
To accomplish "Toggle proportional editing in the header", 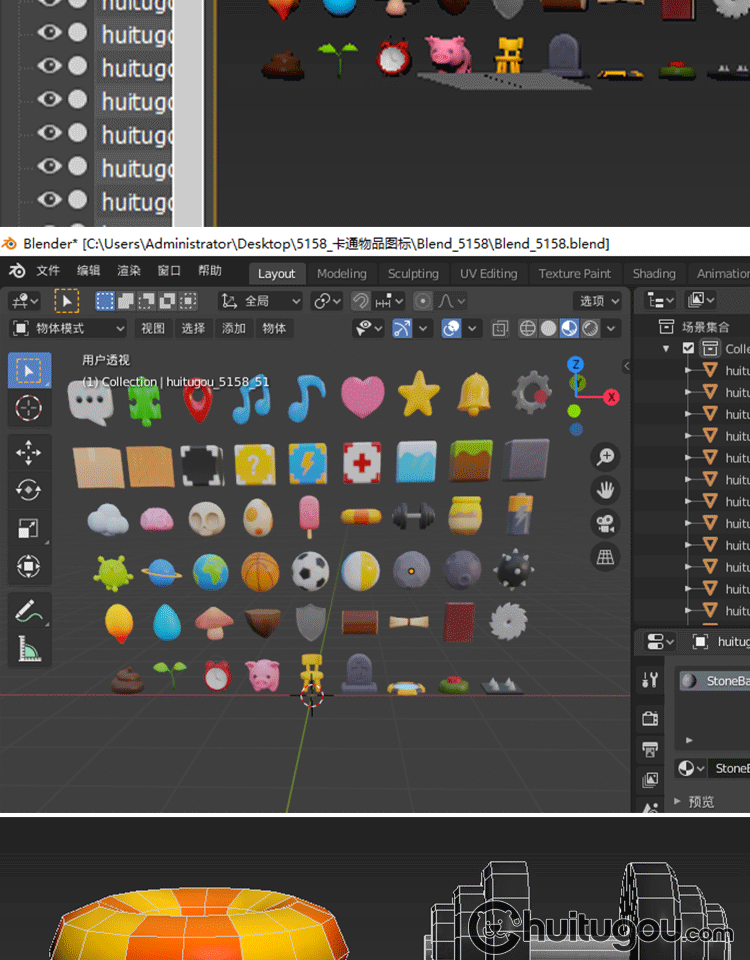I will [x=423, y=301].
